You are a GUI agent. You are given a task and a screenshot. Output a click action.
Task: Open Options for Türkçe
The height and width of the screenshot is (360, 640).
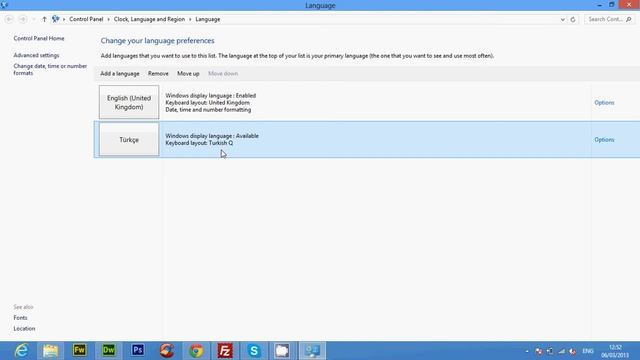click(604, 140)
